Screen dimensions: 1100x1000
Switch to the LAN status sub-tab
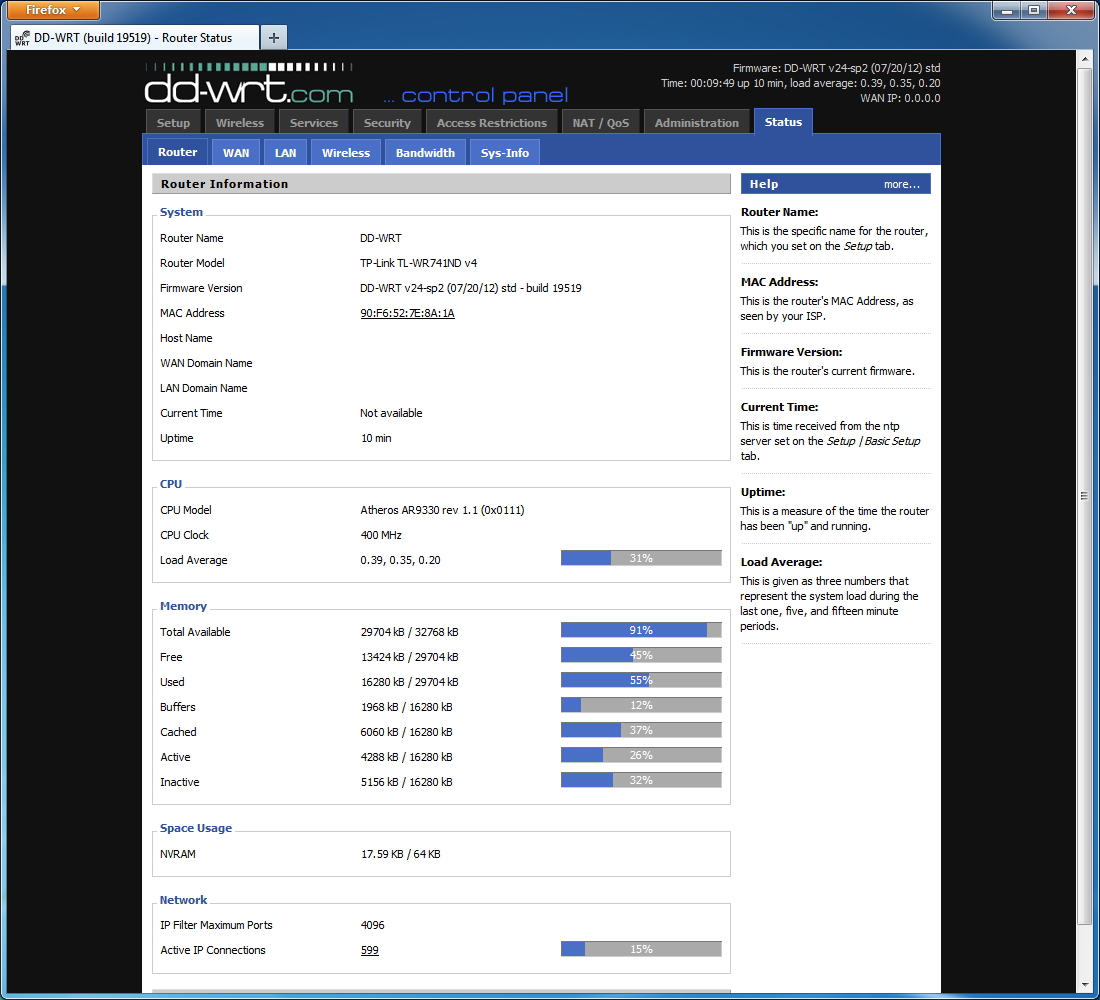point(286,153)
